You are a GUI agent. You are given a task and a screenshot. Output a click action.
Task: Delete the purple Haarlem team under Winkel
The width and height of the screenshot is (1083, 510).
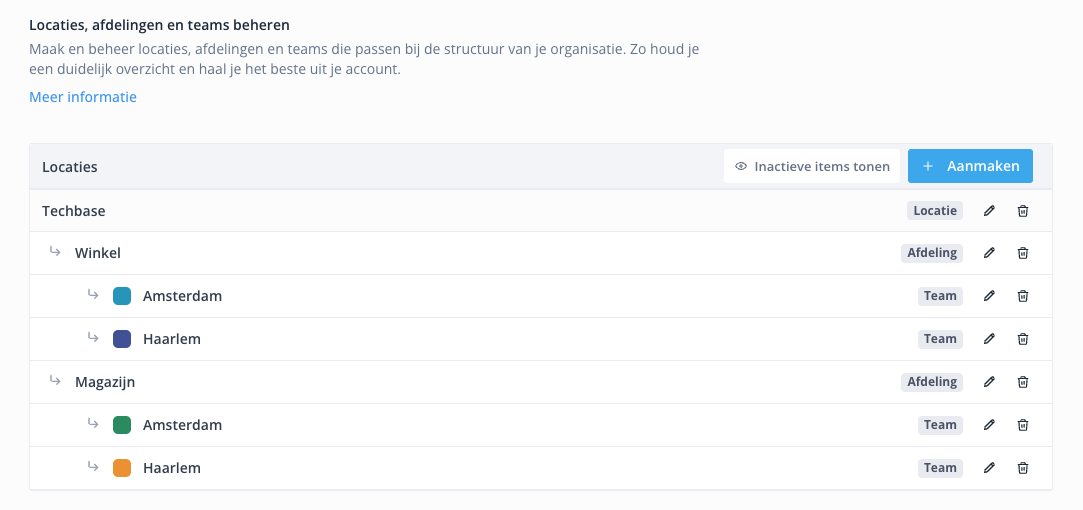coord(1022,339)
